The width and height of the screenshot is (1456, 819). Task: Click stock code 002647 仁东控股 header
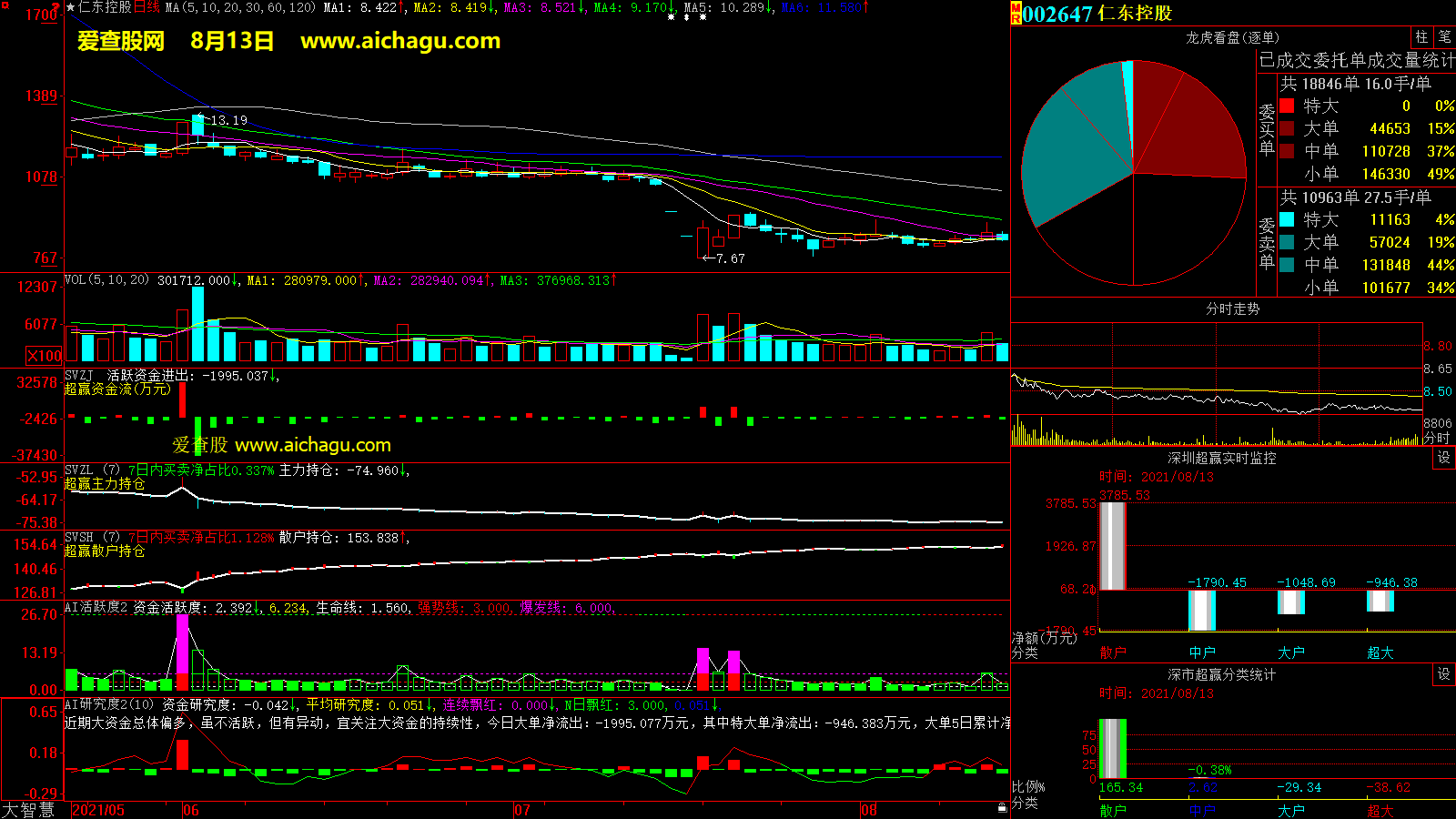(1097, 14)
